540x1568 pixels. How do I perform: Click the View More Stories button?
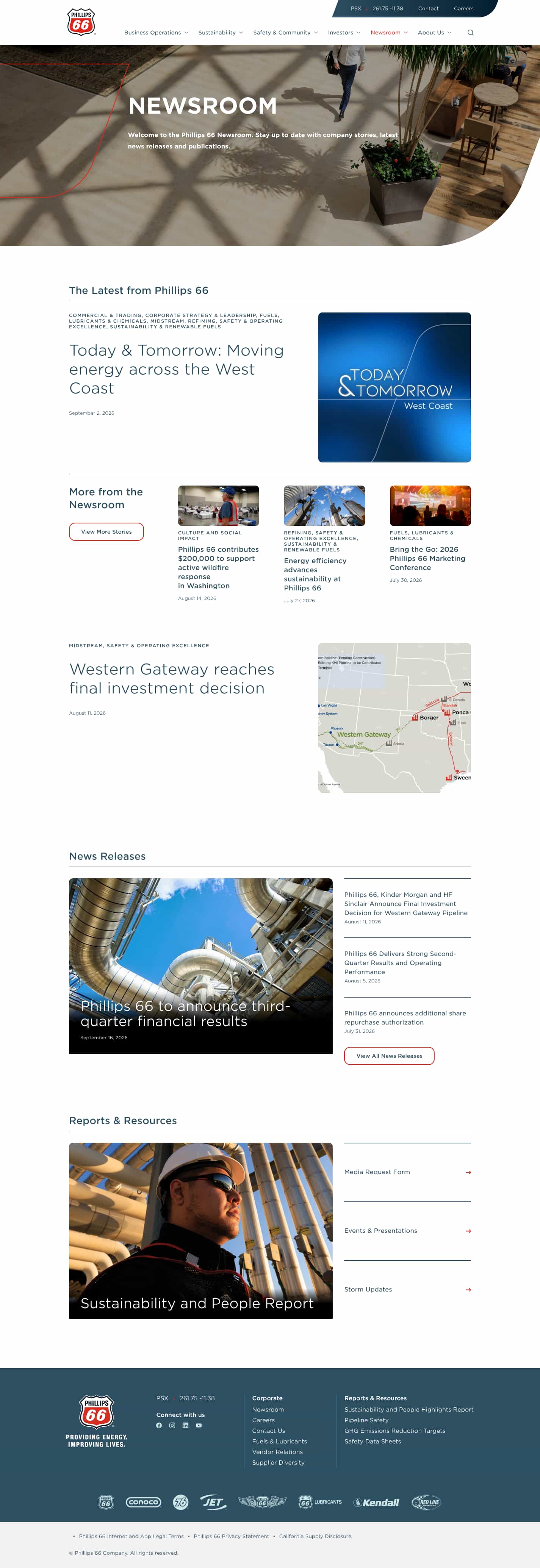106,532
